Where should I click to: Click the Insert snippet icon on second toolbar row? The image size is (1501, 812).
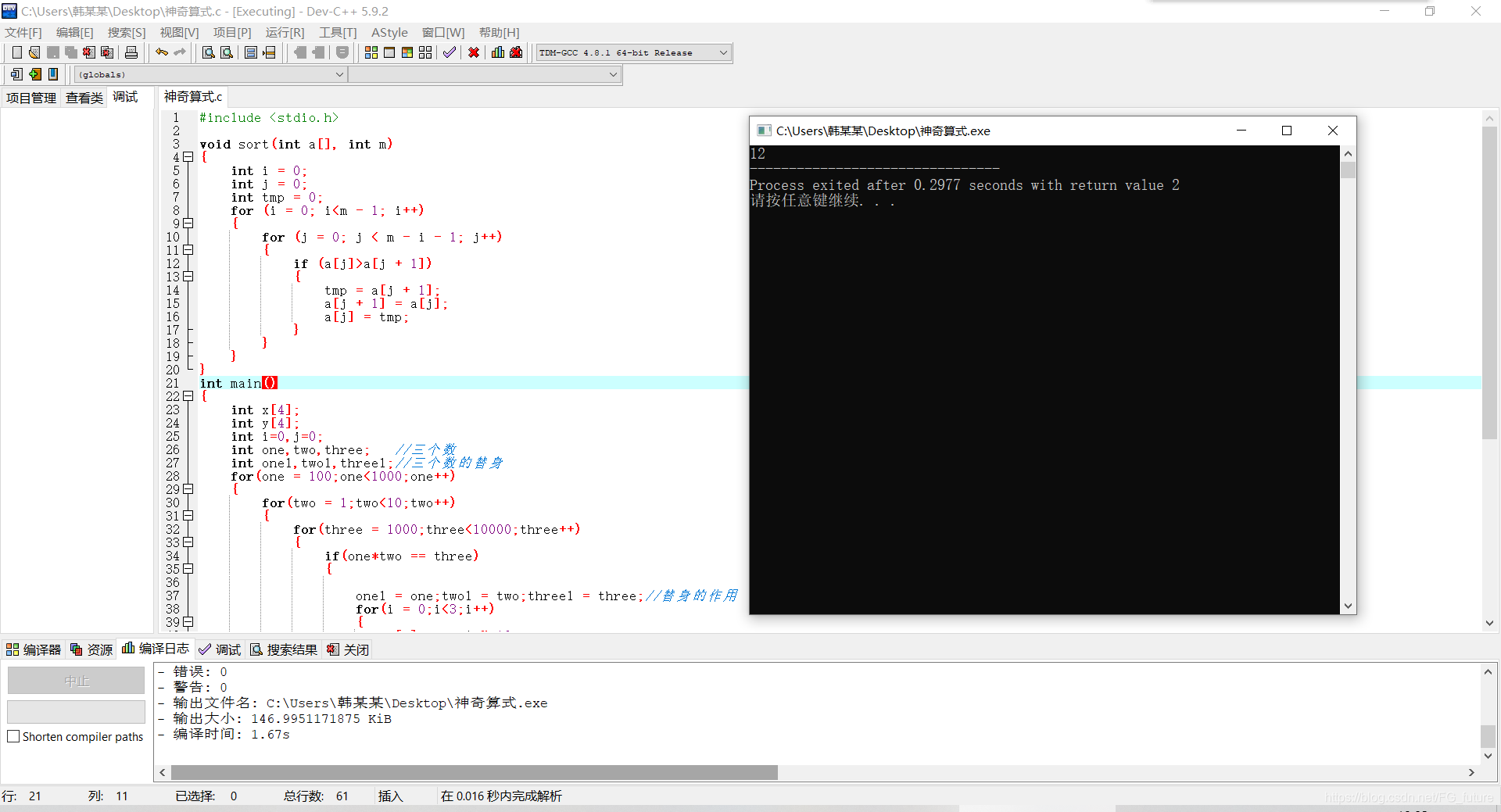[x=16, y=74]
